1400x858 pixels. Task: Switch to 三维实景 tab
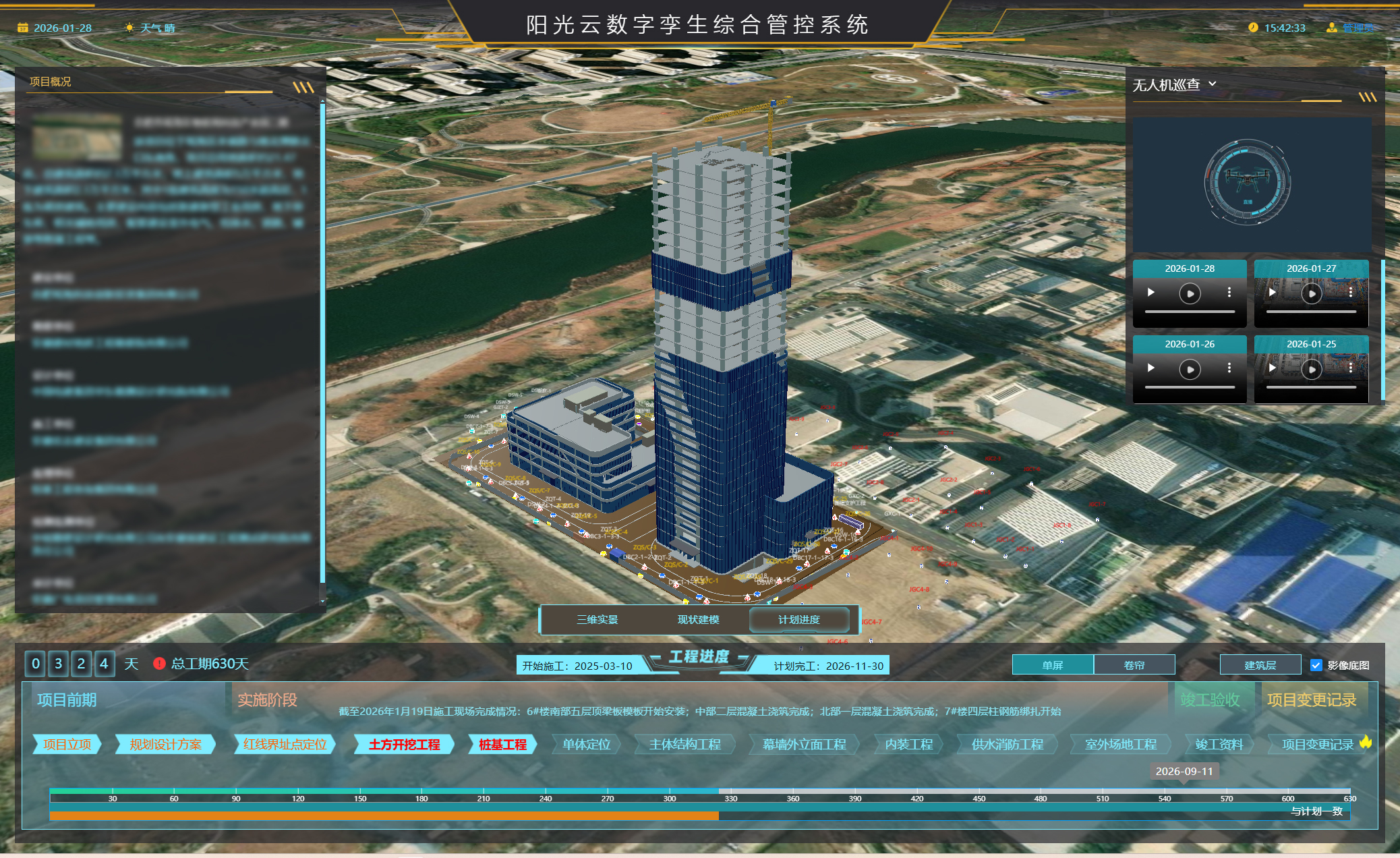click(x=597, y=620)
